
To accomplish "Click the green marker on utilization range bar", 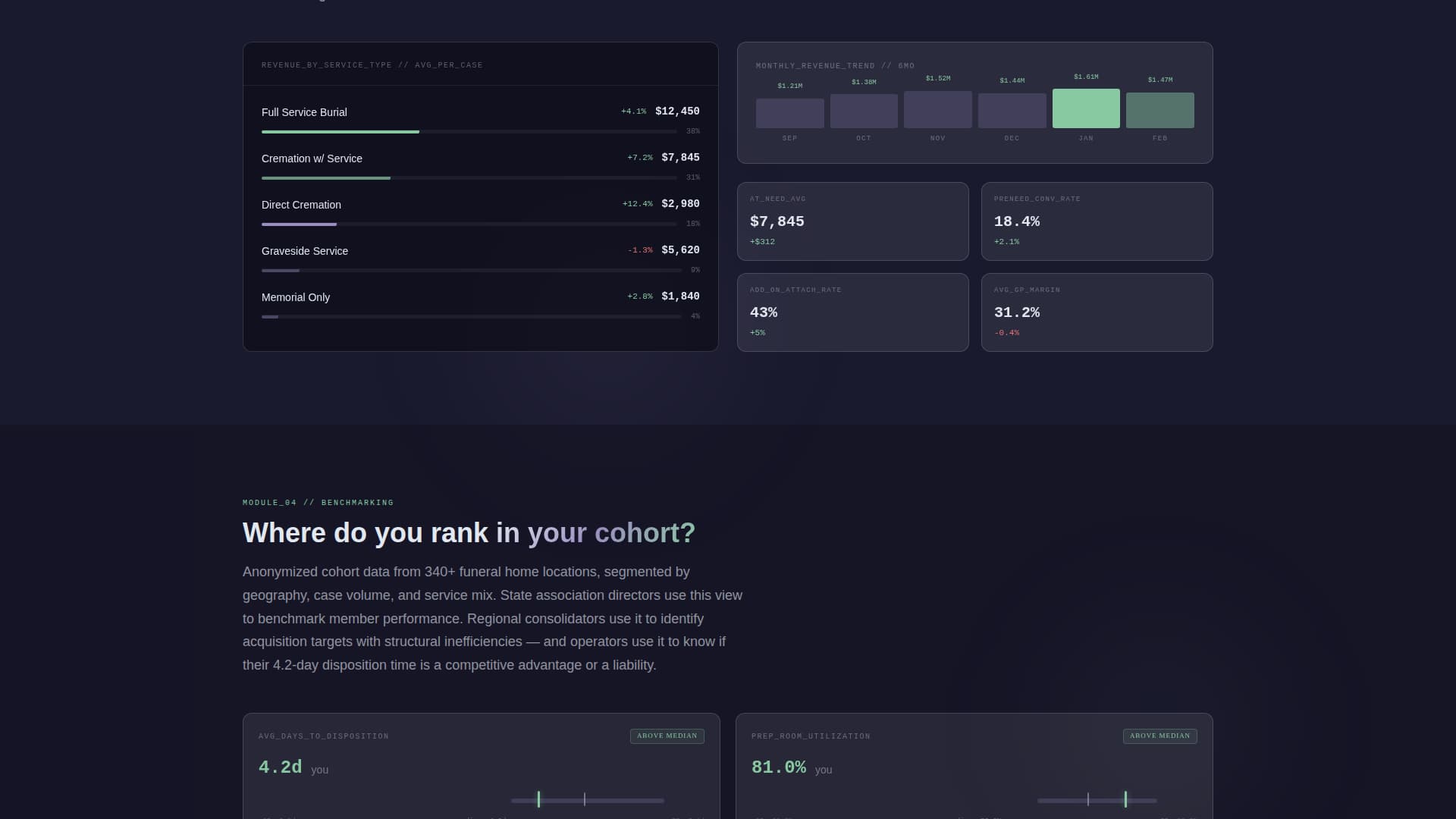I will [1125, 799].
